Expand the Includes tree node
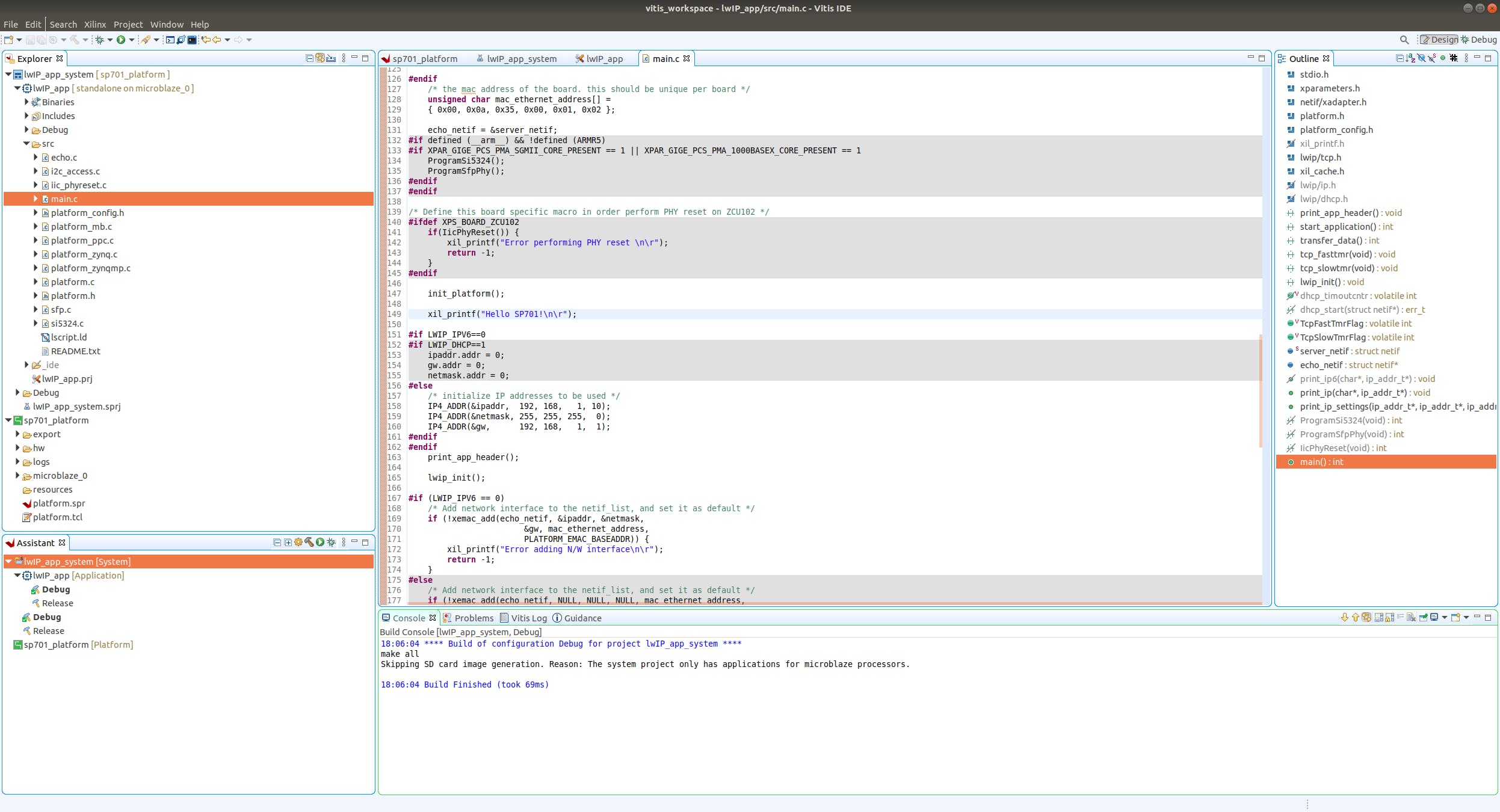The width and height of the screenshot is (1500, 812). (26, 116)
